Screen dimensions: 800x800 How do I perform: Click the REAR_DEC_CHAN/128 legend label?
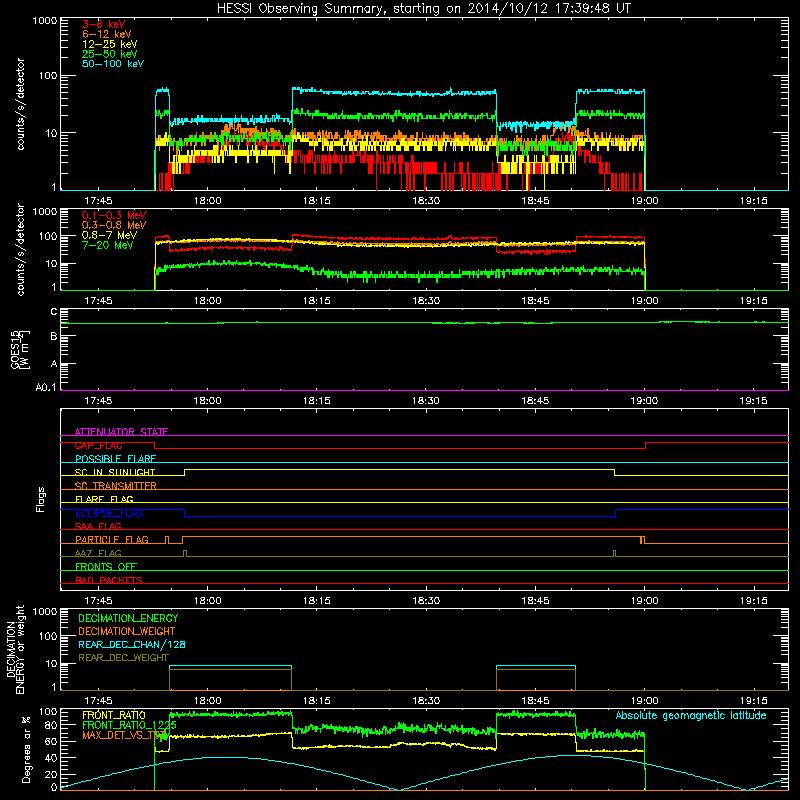point(132,644)
